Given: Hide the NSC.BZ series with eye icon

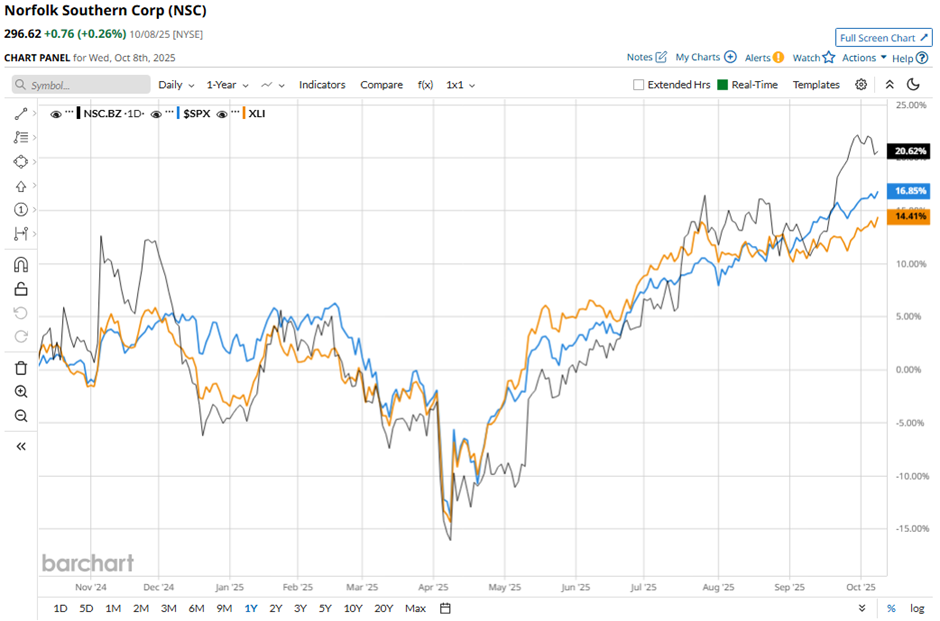Looking at the screenshot, I should click(56, 114).
